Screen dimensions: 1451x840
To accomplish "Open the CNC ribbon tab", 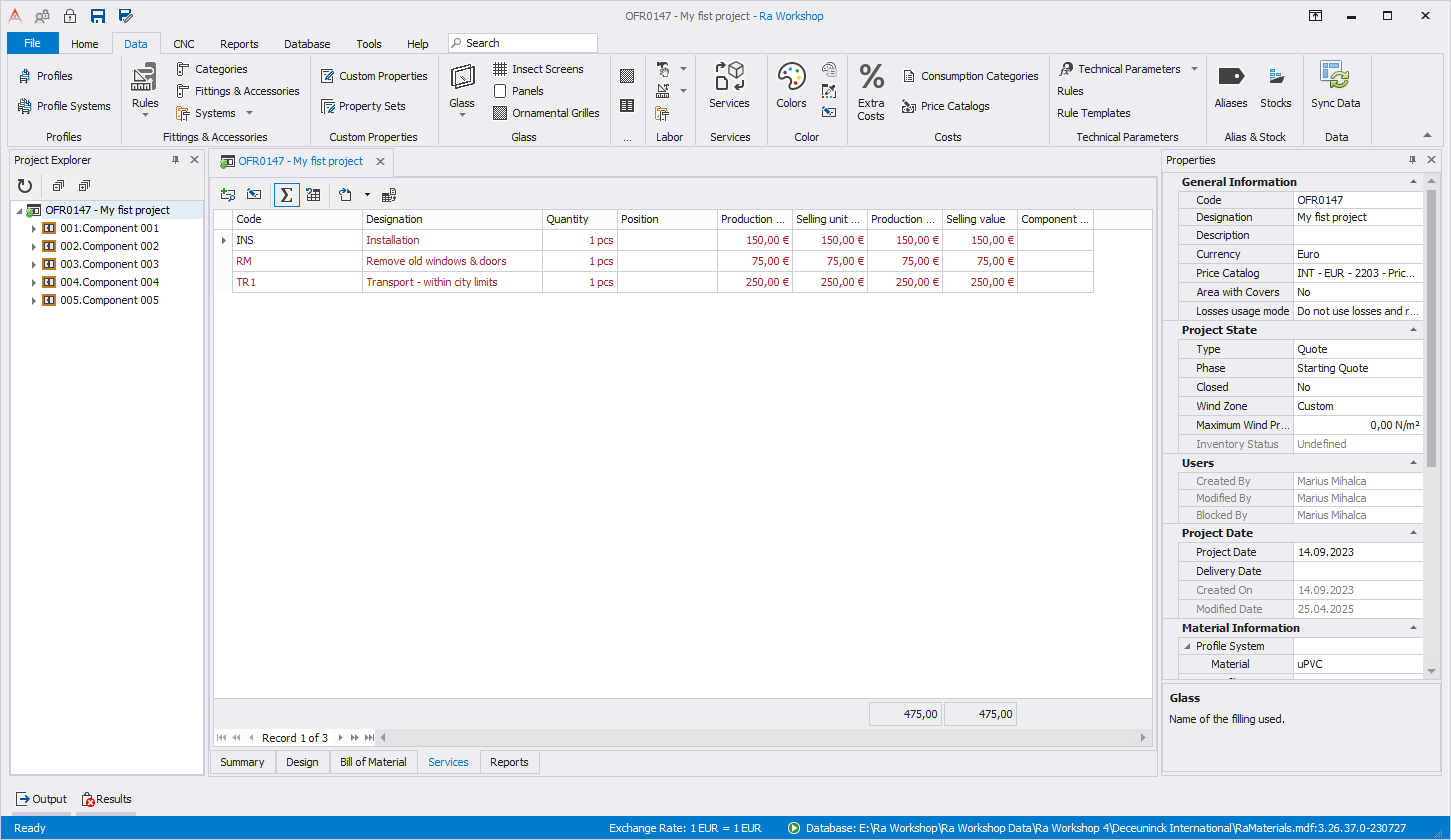I will [184, 44].
